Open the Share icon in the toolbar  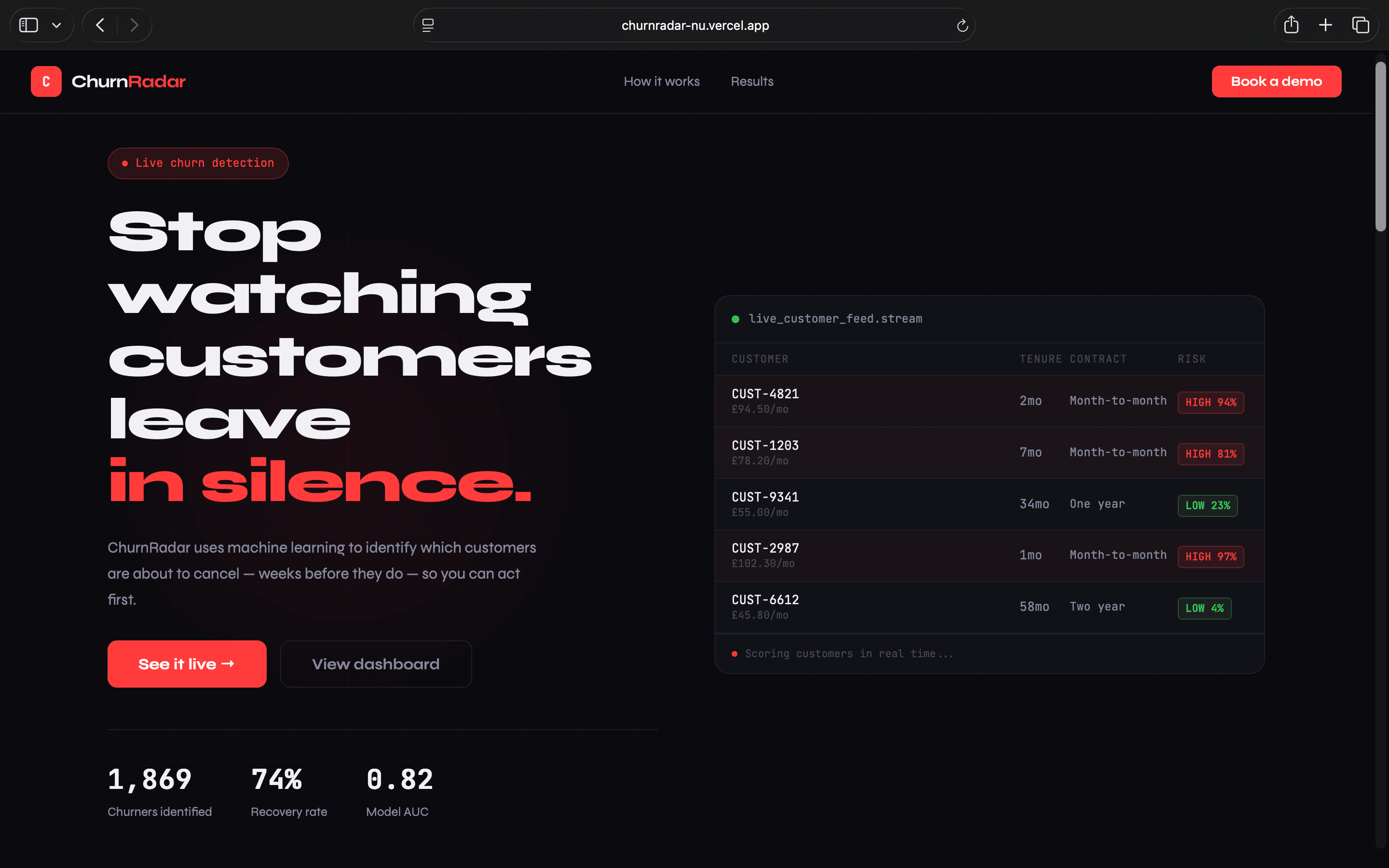pos(1292,25)
